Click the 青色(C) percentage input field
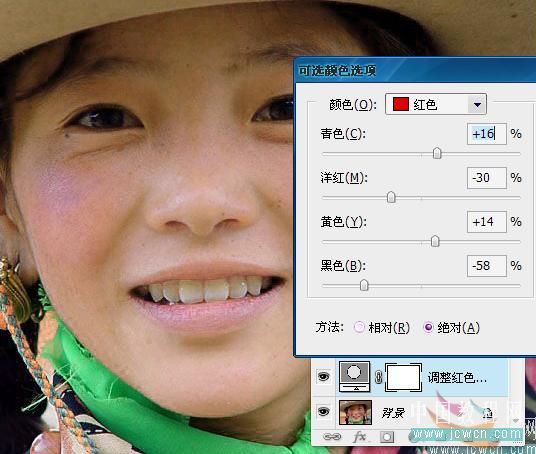This screenshot has width=536, height=454. [x=486, y=134]
